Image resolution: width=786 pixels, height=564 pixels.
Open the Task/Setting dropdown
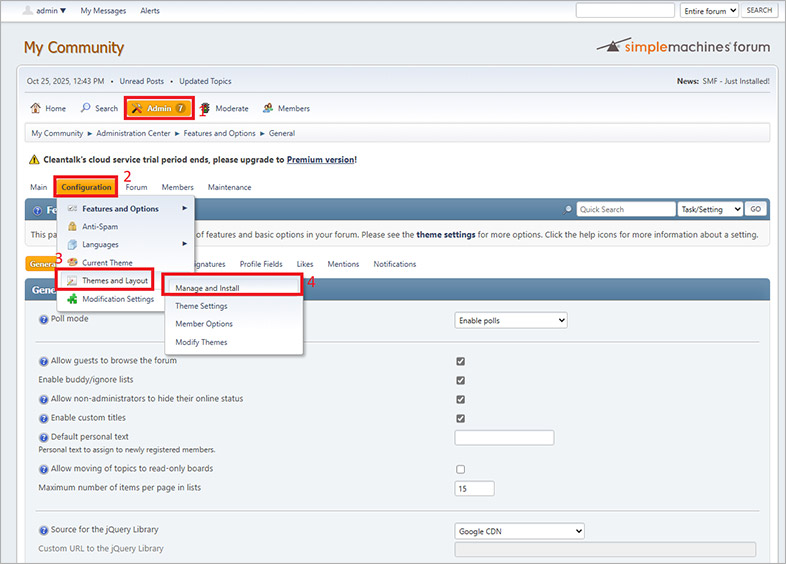click(710, 209)
